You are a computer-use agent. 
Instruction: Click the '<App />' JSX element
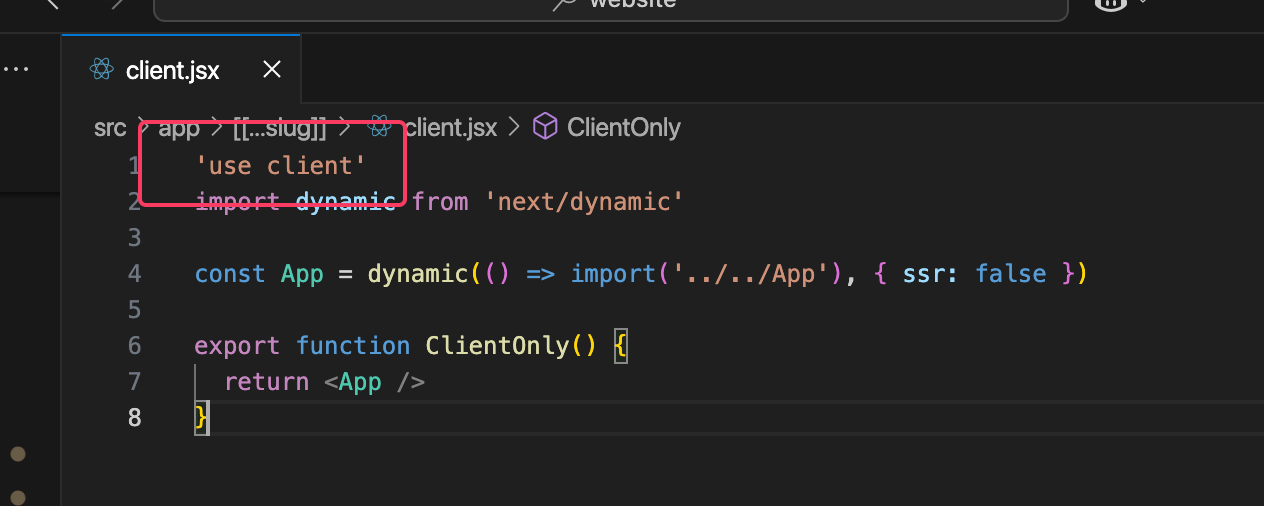point(375,382)
